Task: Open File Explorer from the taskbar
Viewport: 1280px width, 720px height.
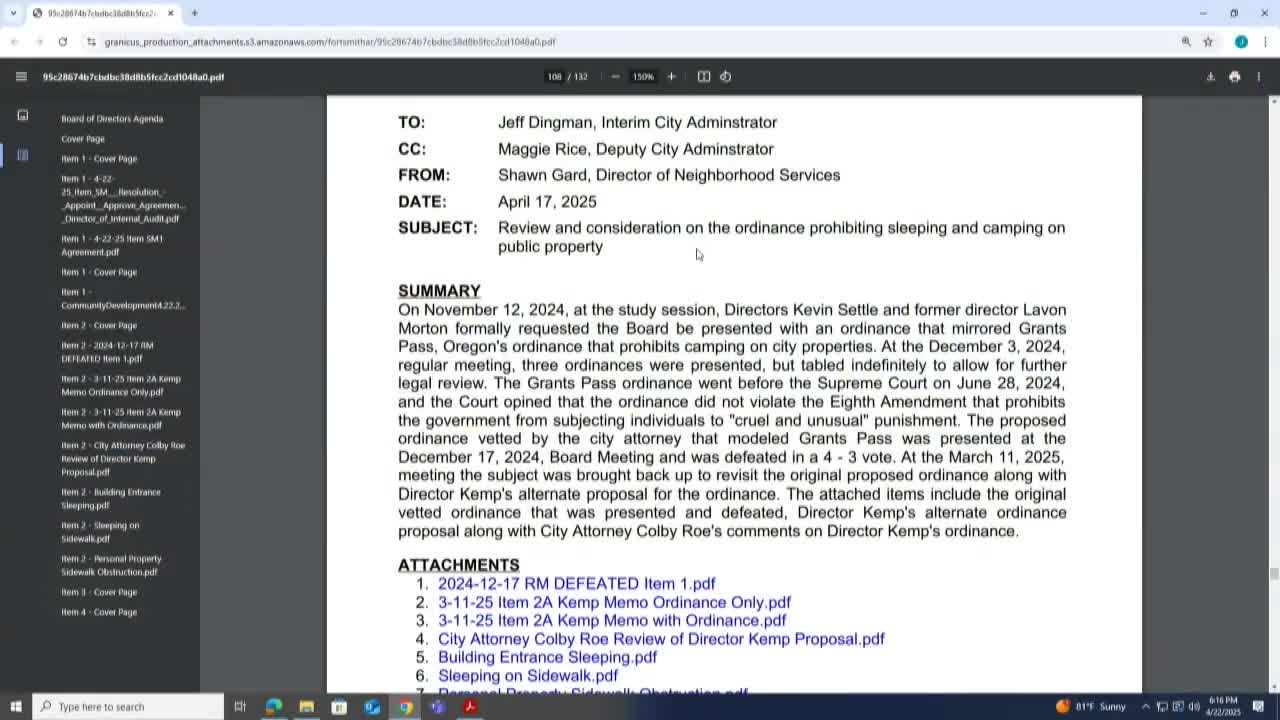Action: pyautogui.click(x=306, y=707)
